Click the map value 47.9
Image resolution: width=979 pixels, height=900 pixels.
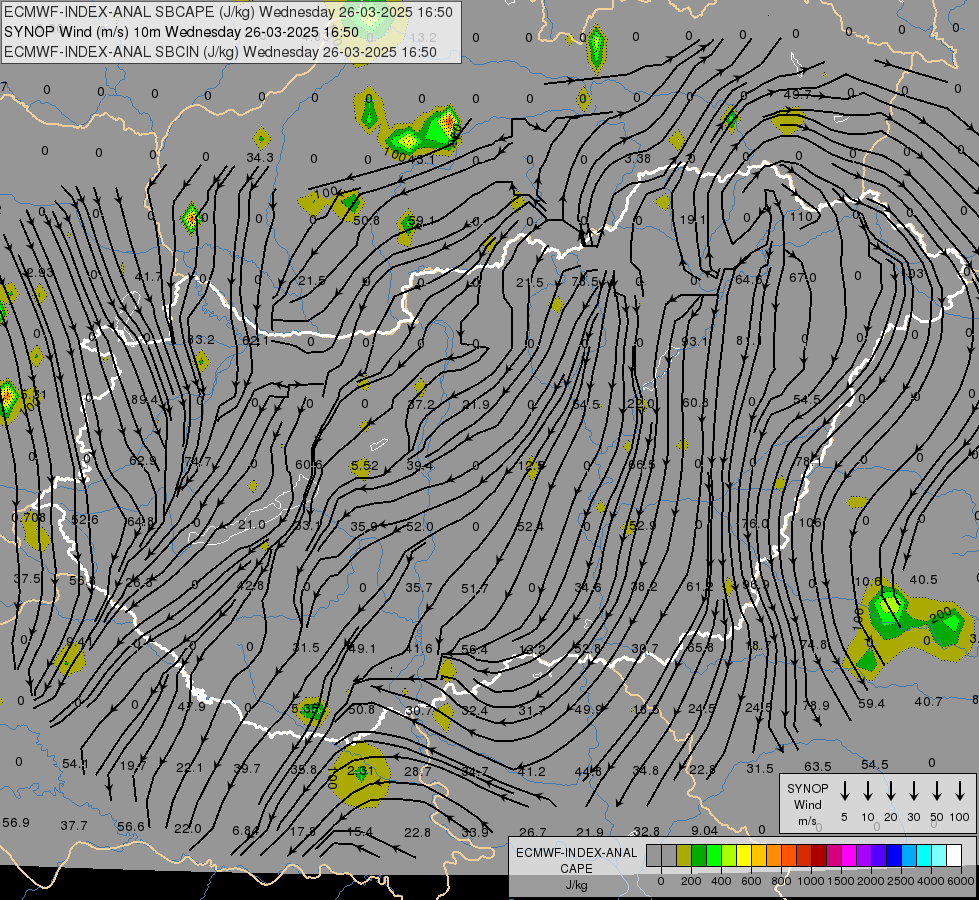click(x=192, y=706)
